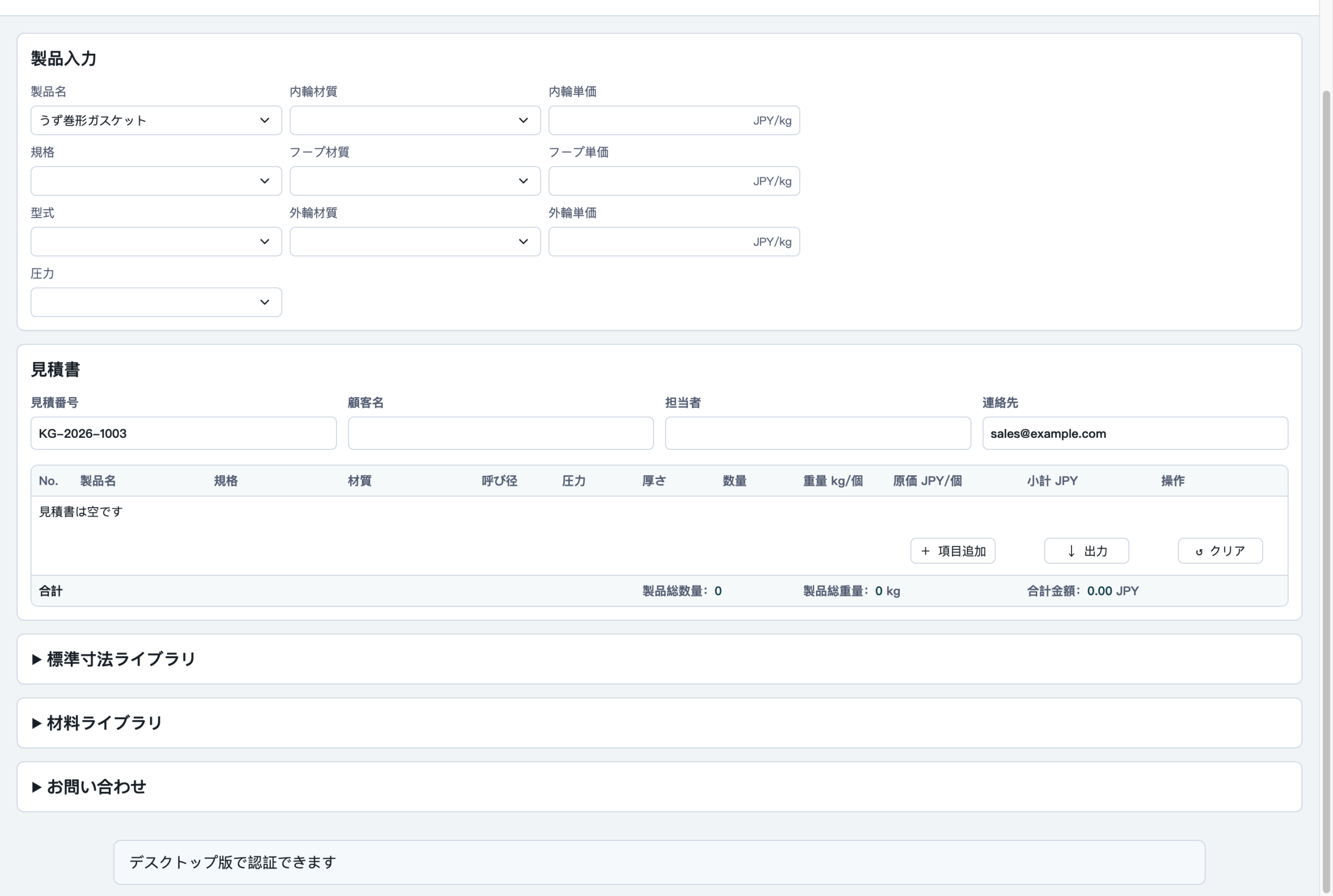Screen dimensions: 1333x896
Task: Focus the 外輪単価 JPY/kg field
Action: tap(674, 242)
